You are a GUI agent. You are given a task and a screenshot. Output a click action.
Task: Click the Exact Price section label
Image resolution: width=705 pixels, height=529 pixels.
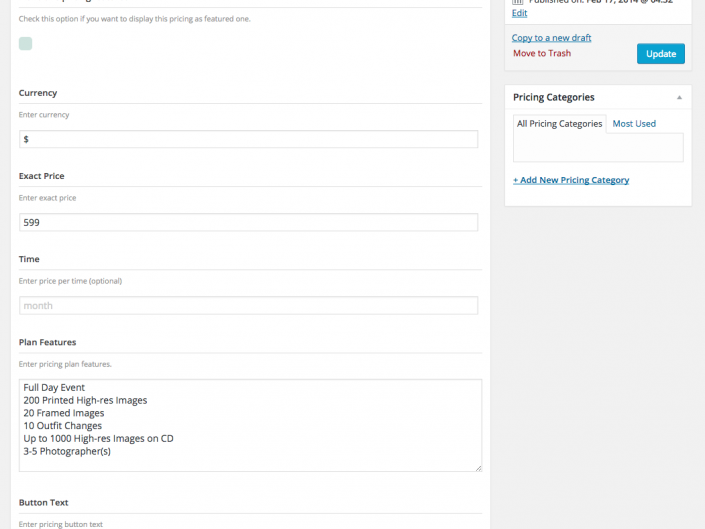[41, 176]
